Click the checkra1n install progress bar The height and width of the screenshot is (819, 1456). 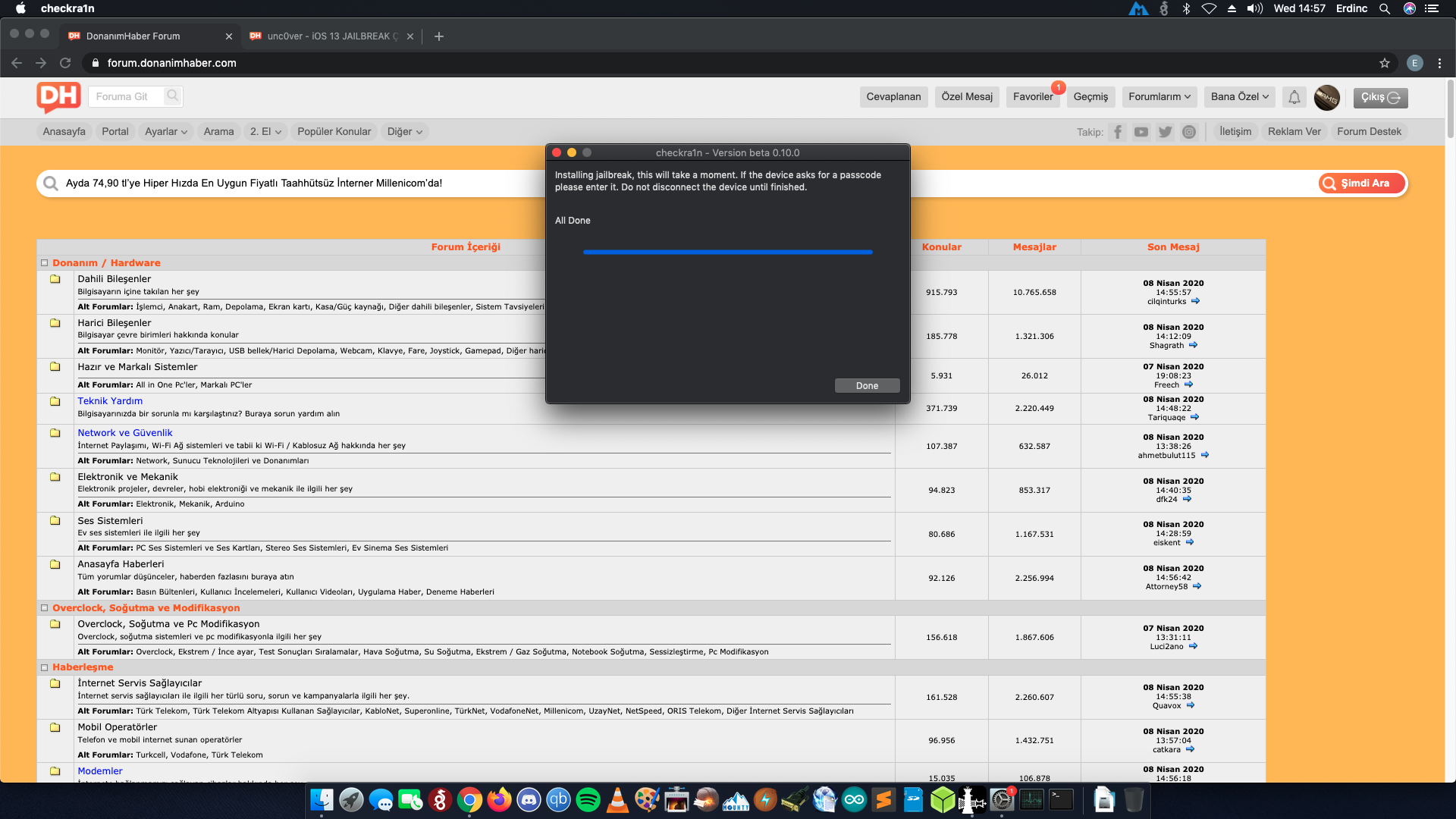coord(727,252)
